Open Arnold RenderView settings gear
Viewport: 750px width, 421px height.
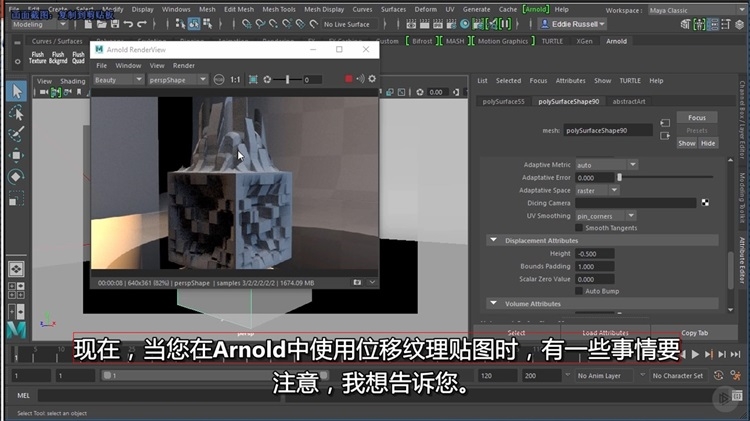click(x=372, y=79)
